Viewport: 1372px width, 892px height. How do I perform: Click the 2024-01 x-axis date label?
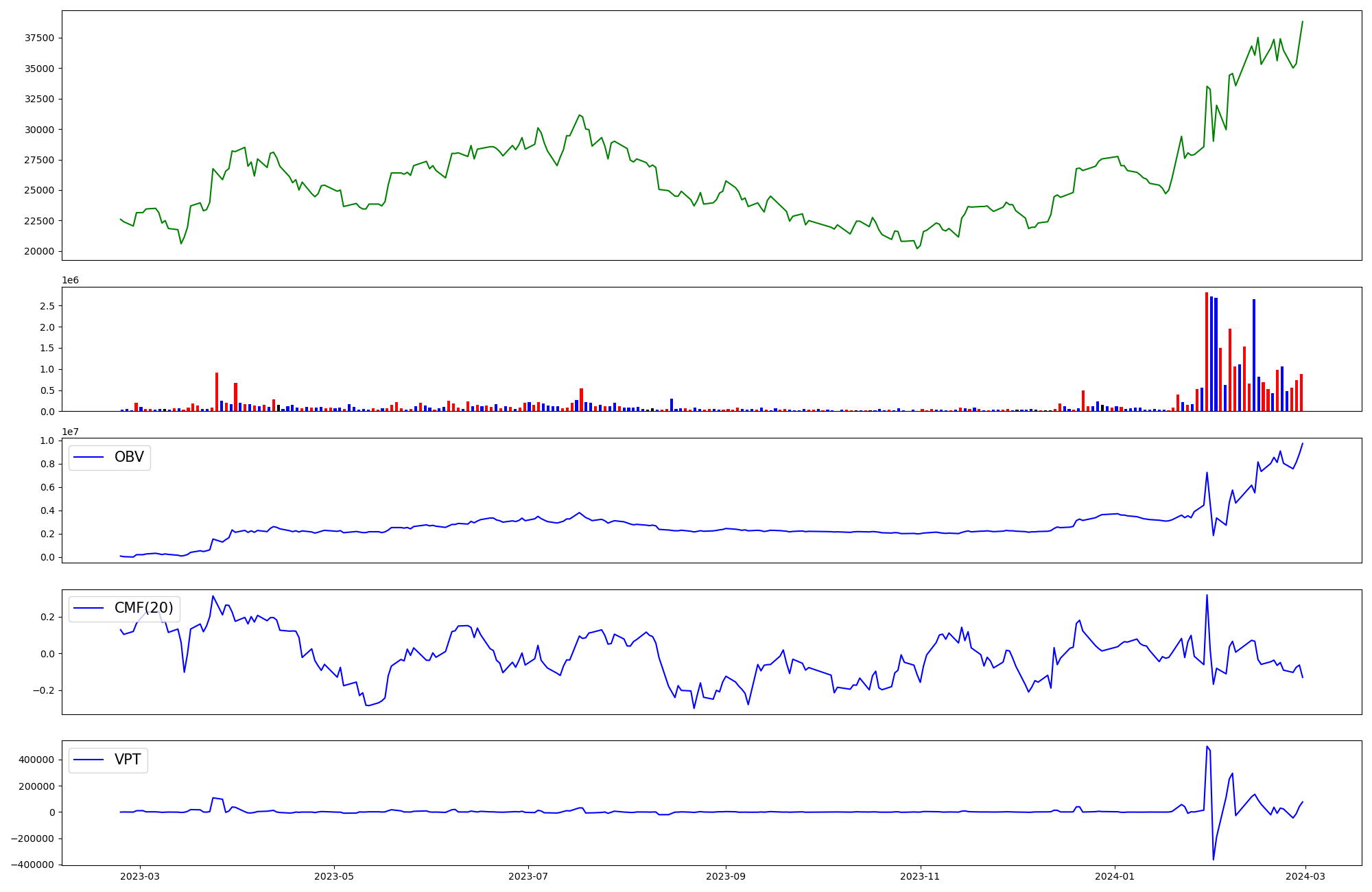1114,876
